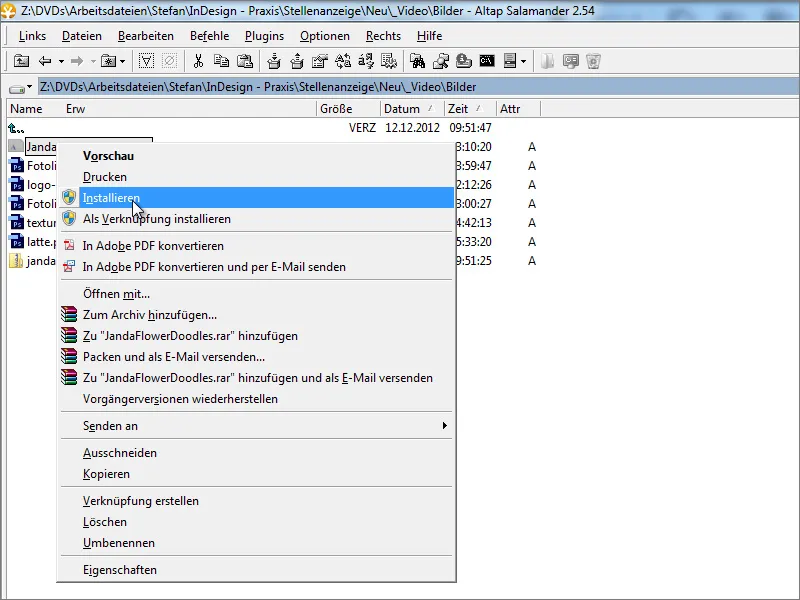
Task: Open the Bearbeiten menu
Action: coord(146,36)
